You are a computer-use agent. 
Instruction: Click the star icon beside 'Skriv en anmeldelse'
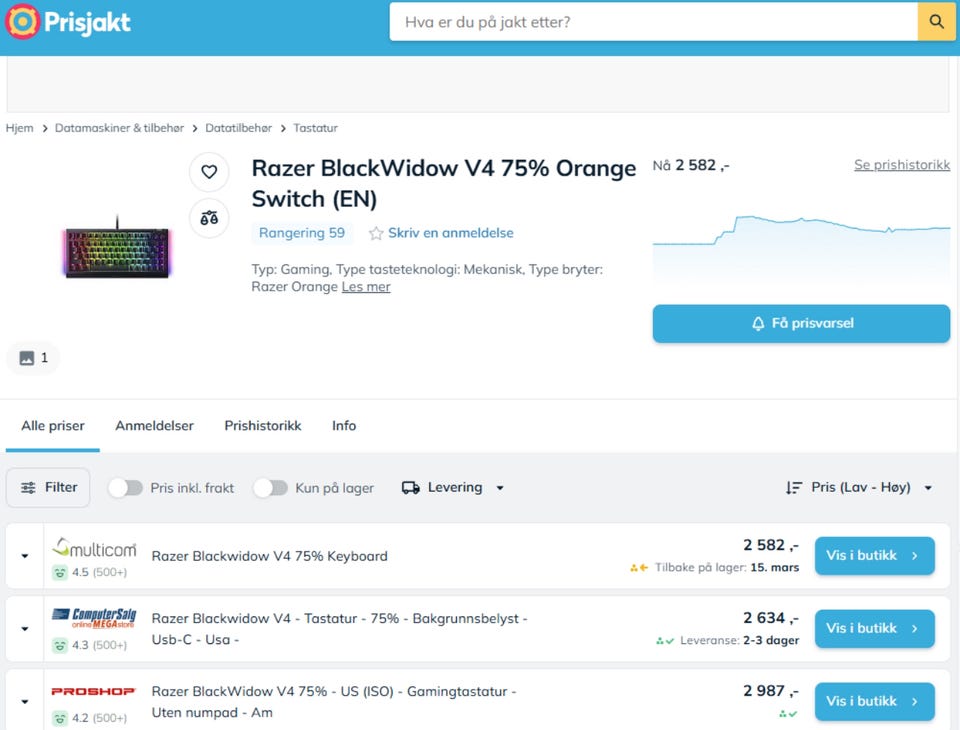click(x=376, y=233)
